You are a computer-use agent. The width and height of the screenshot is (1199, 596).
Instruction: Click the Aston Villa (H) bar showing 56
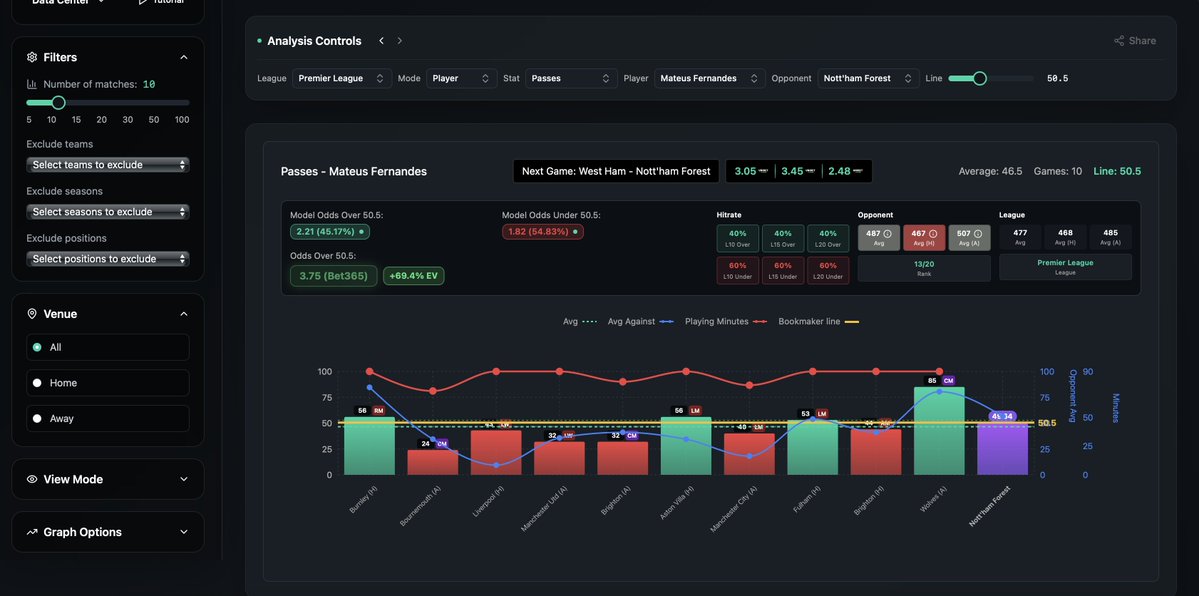pos(686,446)
